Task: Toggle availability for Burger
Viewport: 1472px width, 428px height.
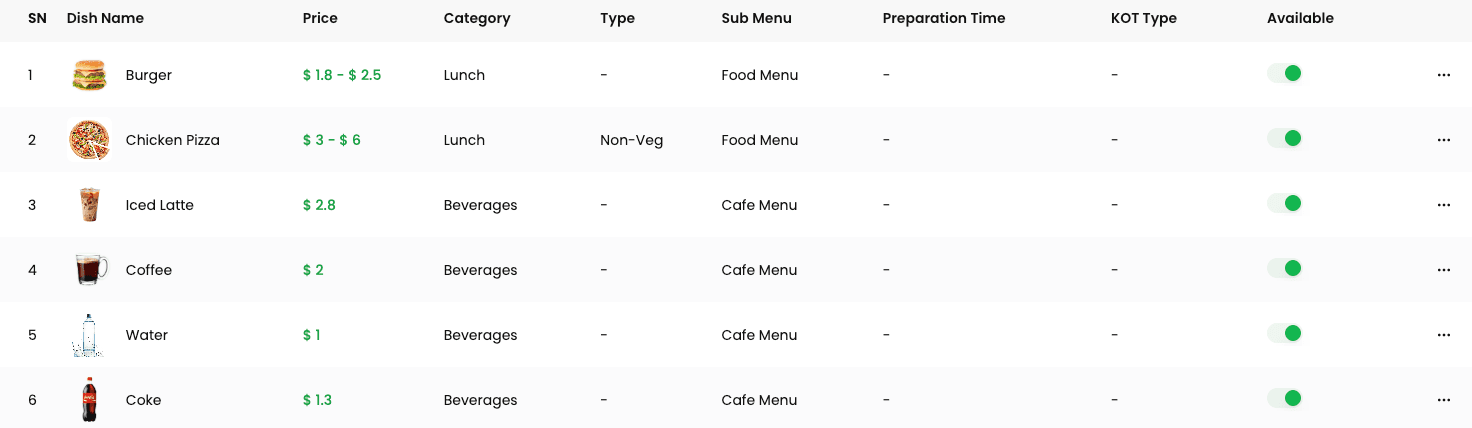Action: click(1284, 73)
